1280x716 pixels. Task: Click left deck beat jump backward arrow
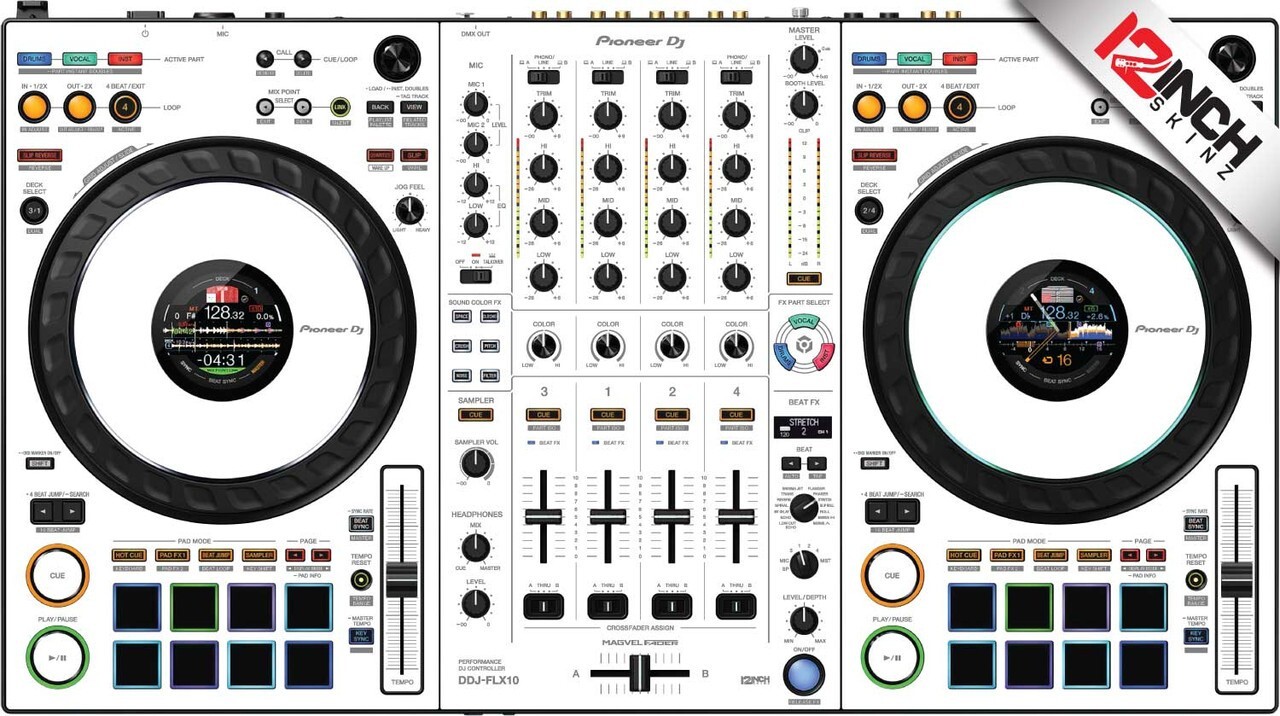(x=41, y=511)
